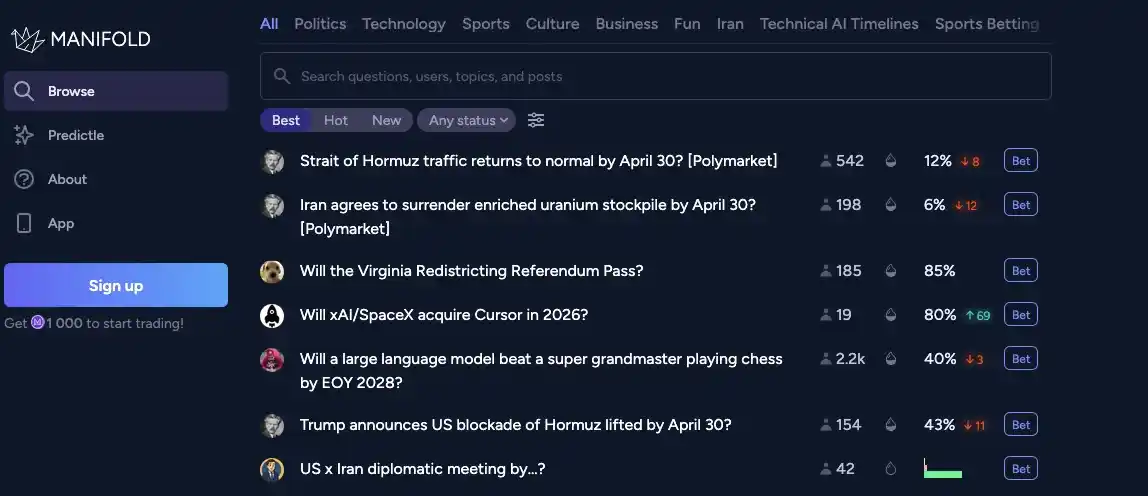Click liquidity drop icon on xAI/SpaceX row

(890, 314)
